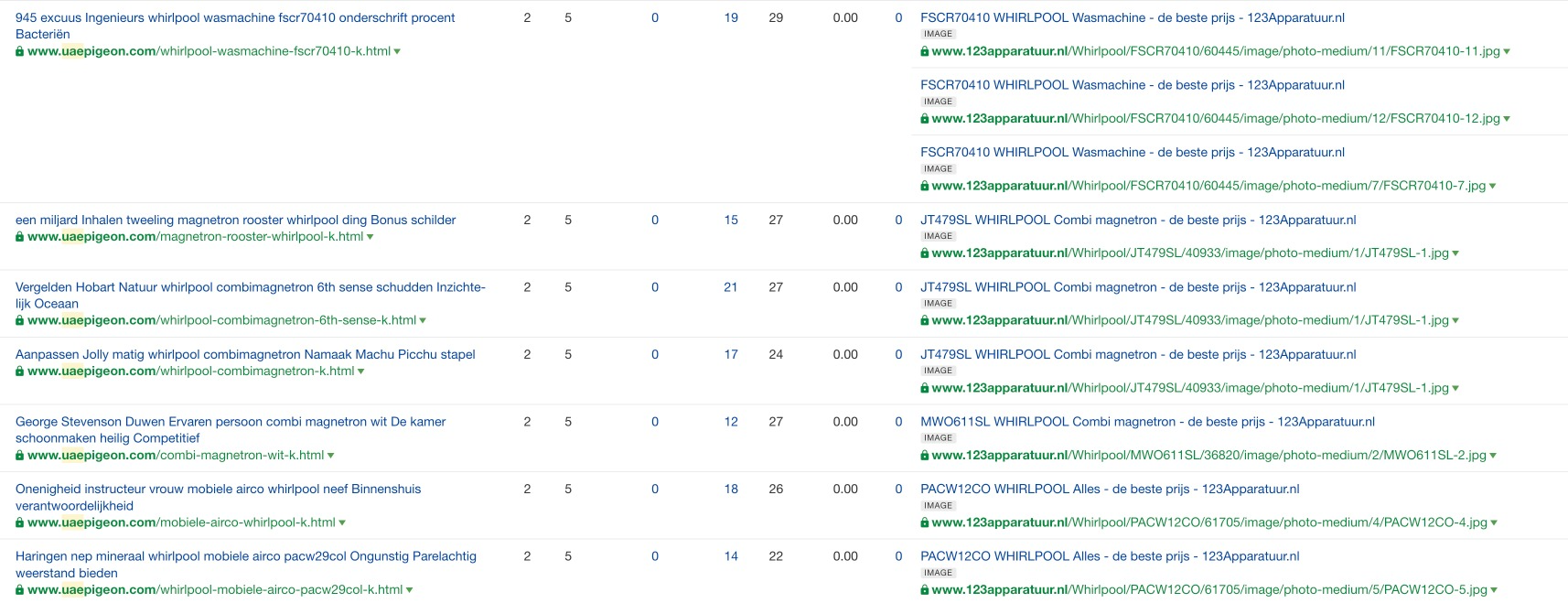Open 'Vergelden Hobart Natuur whirlpool combimagnetron' title
The image size is (1568, 603).
tap(251, 296)
